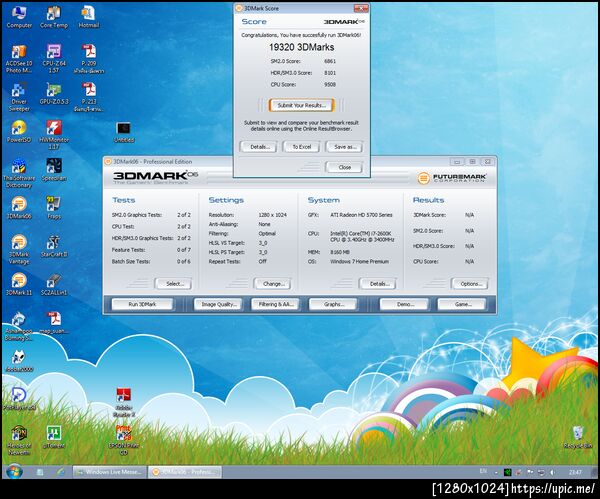Switch to 3DMark06 Professional taskbar button

point(185,472)
